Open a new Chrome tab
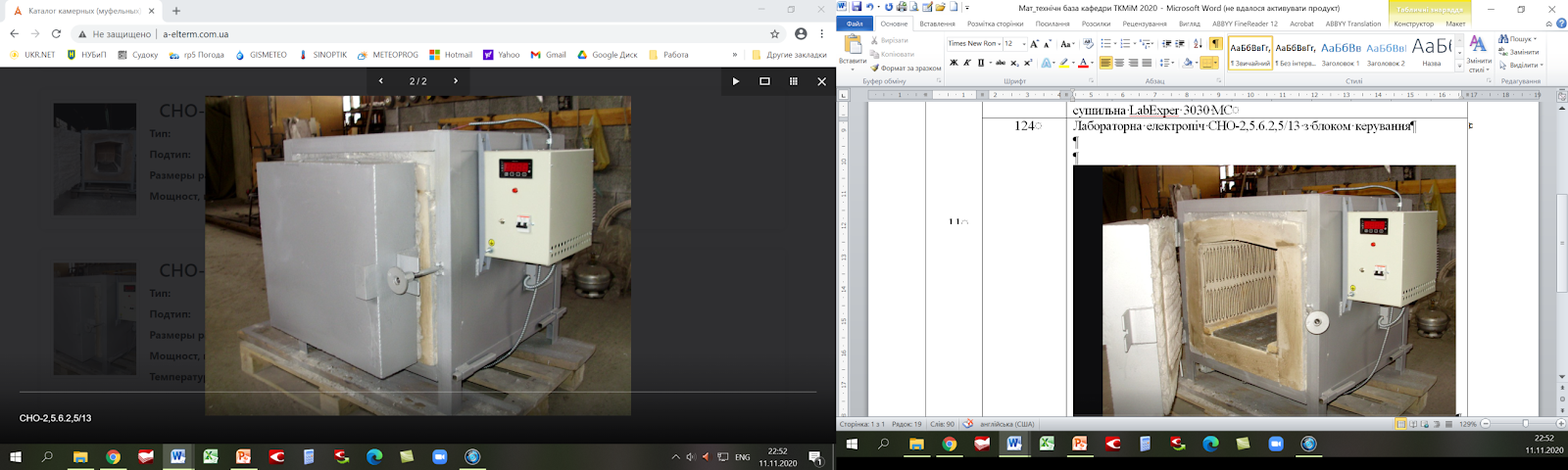 (x=176, y=11)
